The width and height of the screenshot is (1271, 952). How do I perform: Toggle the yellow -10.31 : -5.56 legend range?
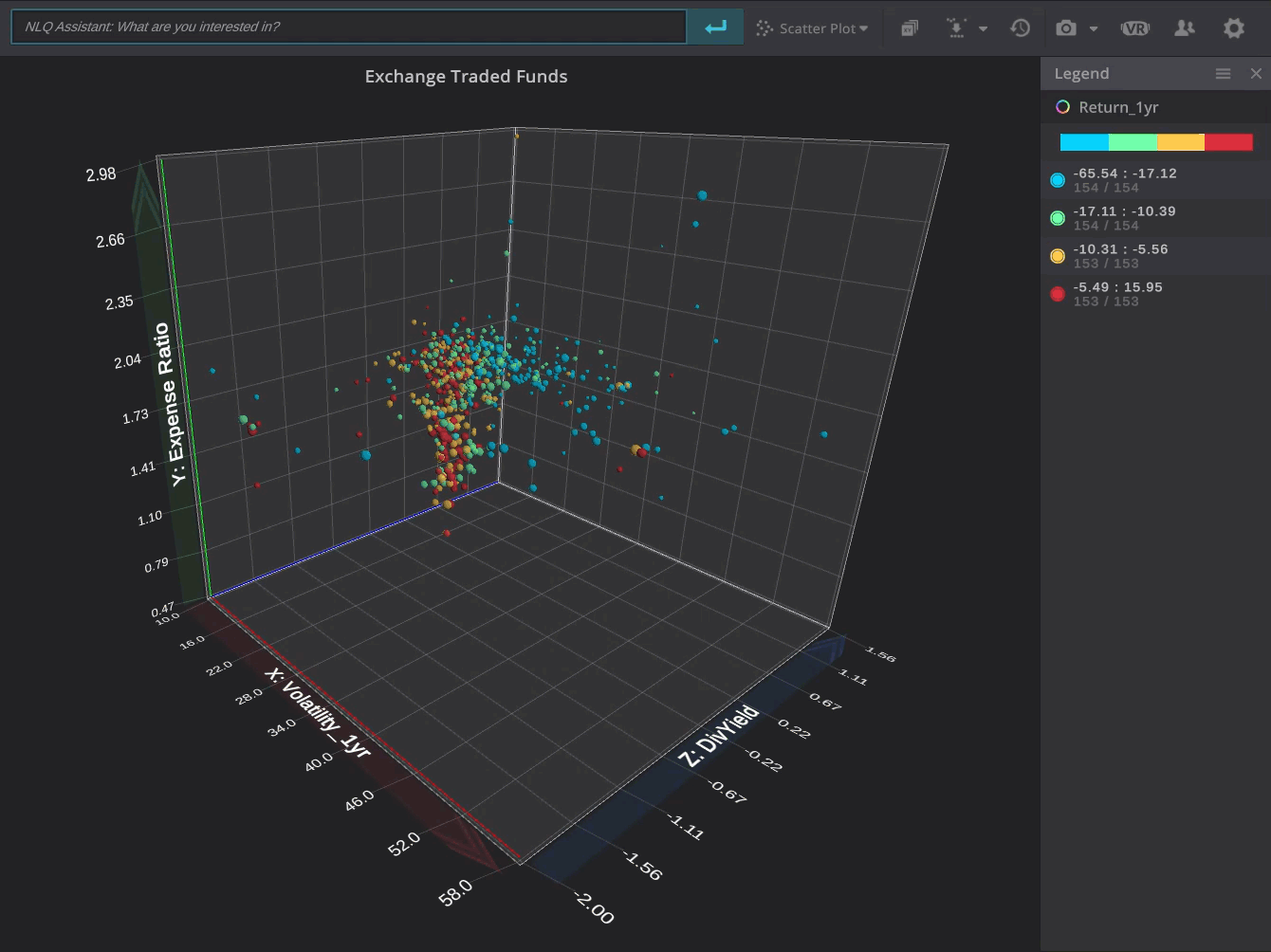point(1058,256)
